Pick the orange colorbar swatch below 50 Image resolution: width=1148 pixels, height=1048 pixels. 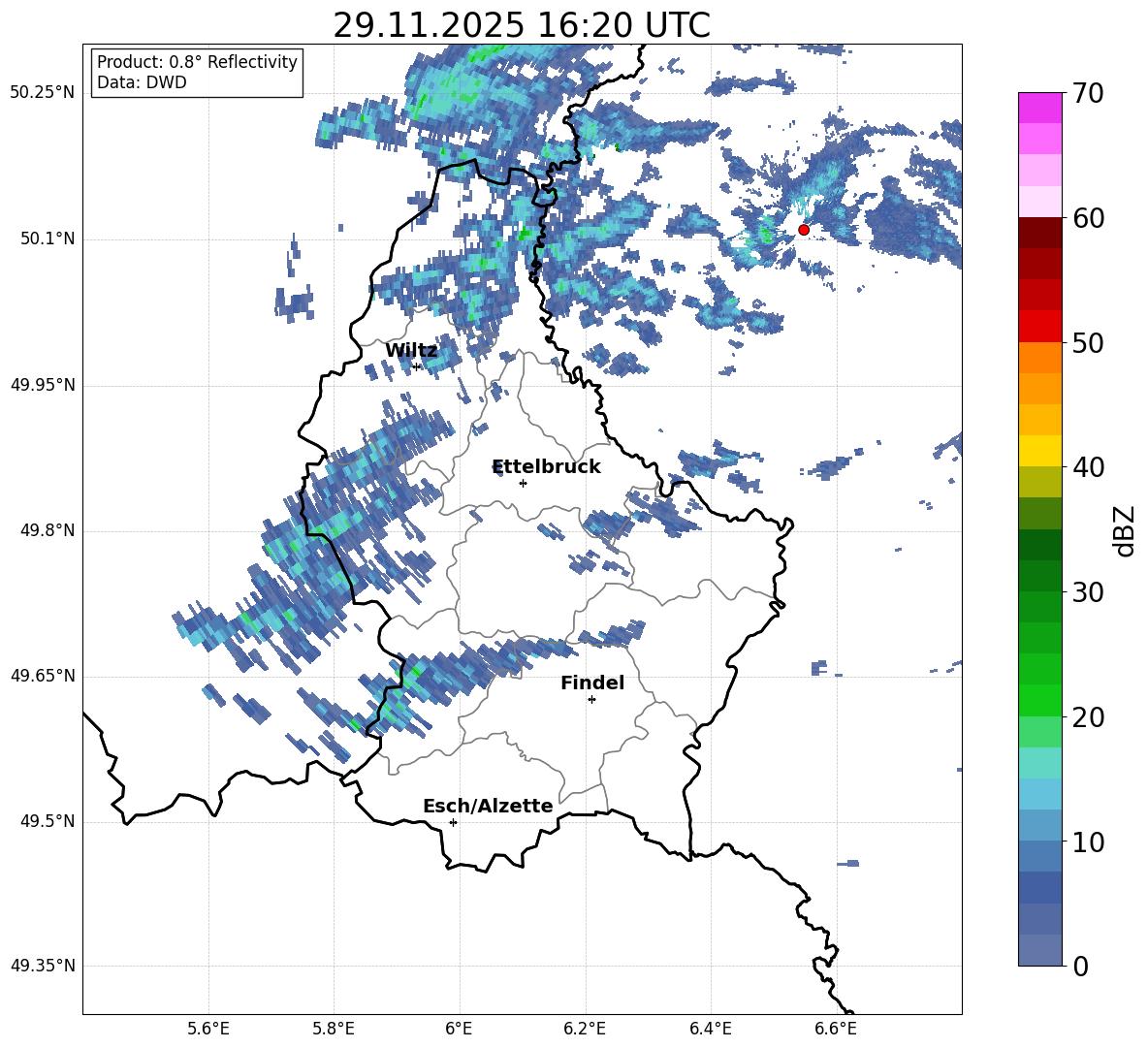(1039, 358)
